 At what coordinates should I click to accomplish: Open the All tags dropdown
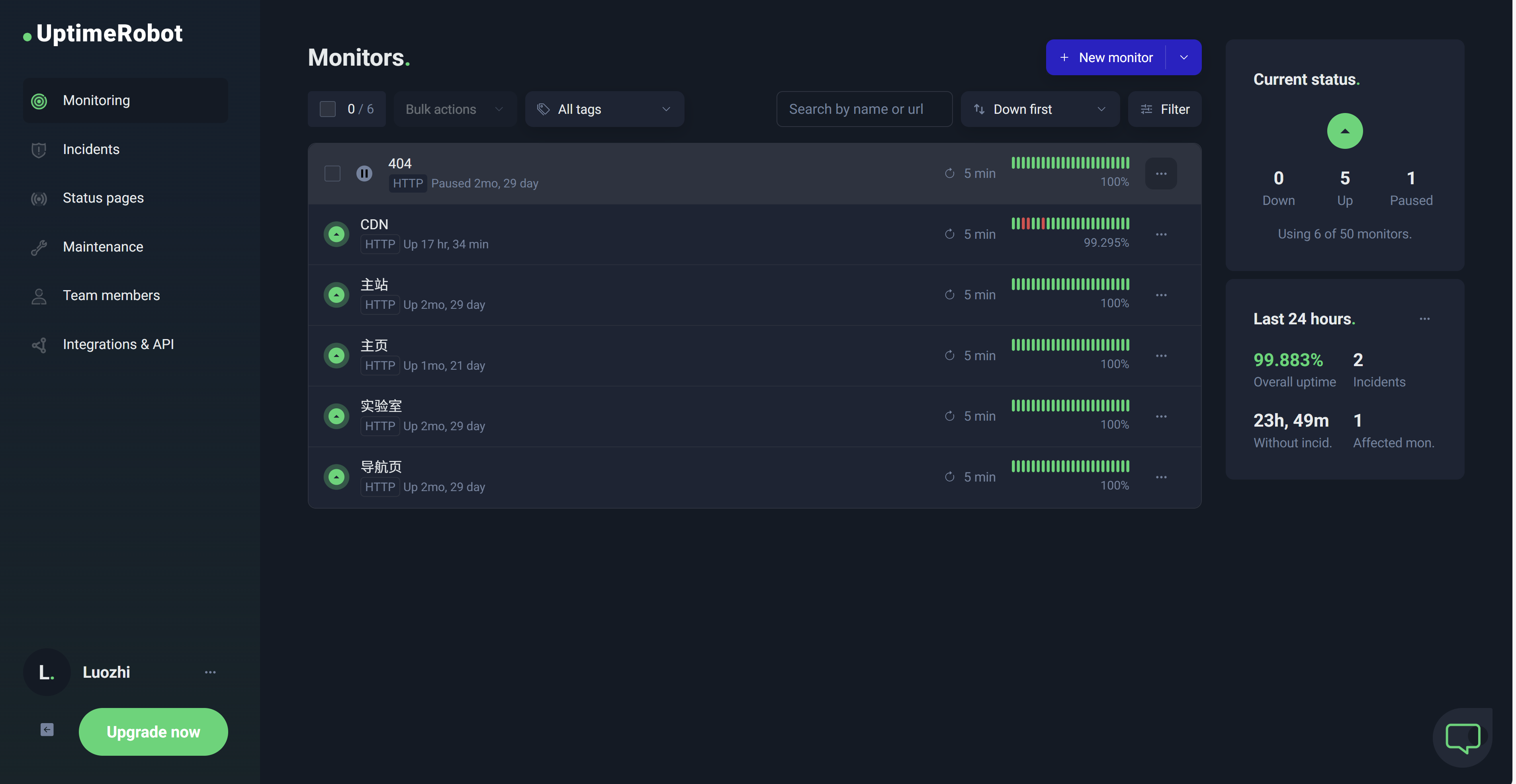tap(604, 109)
